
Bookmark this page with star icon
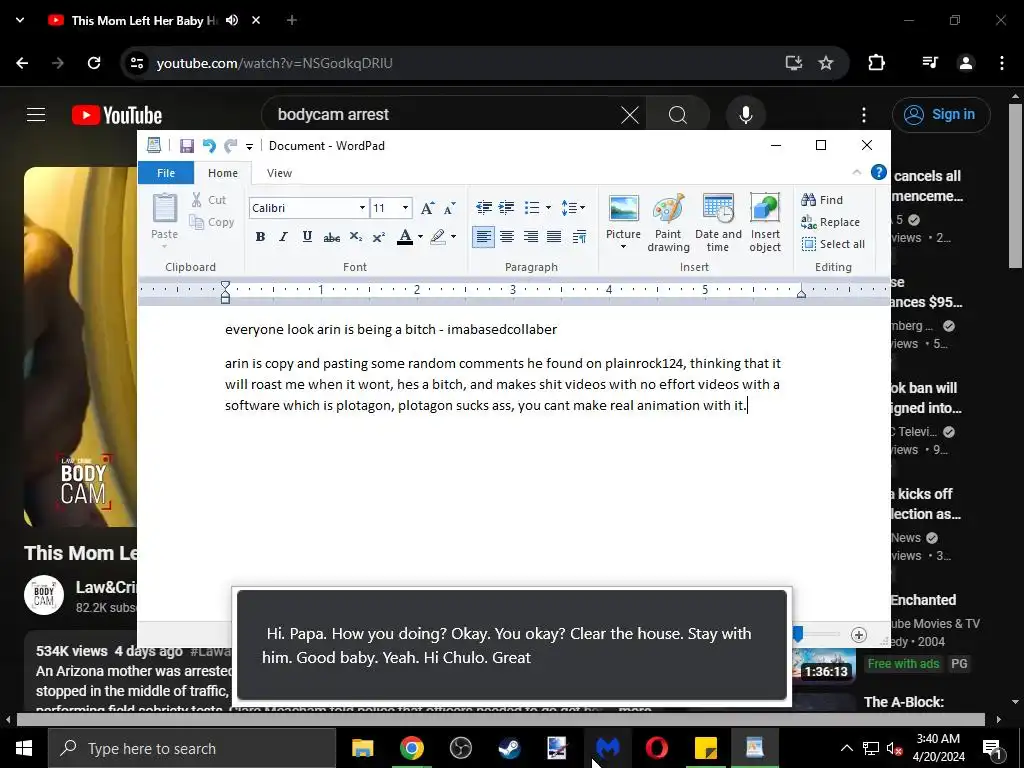(x=826, y=63)
